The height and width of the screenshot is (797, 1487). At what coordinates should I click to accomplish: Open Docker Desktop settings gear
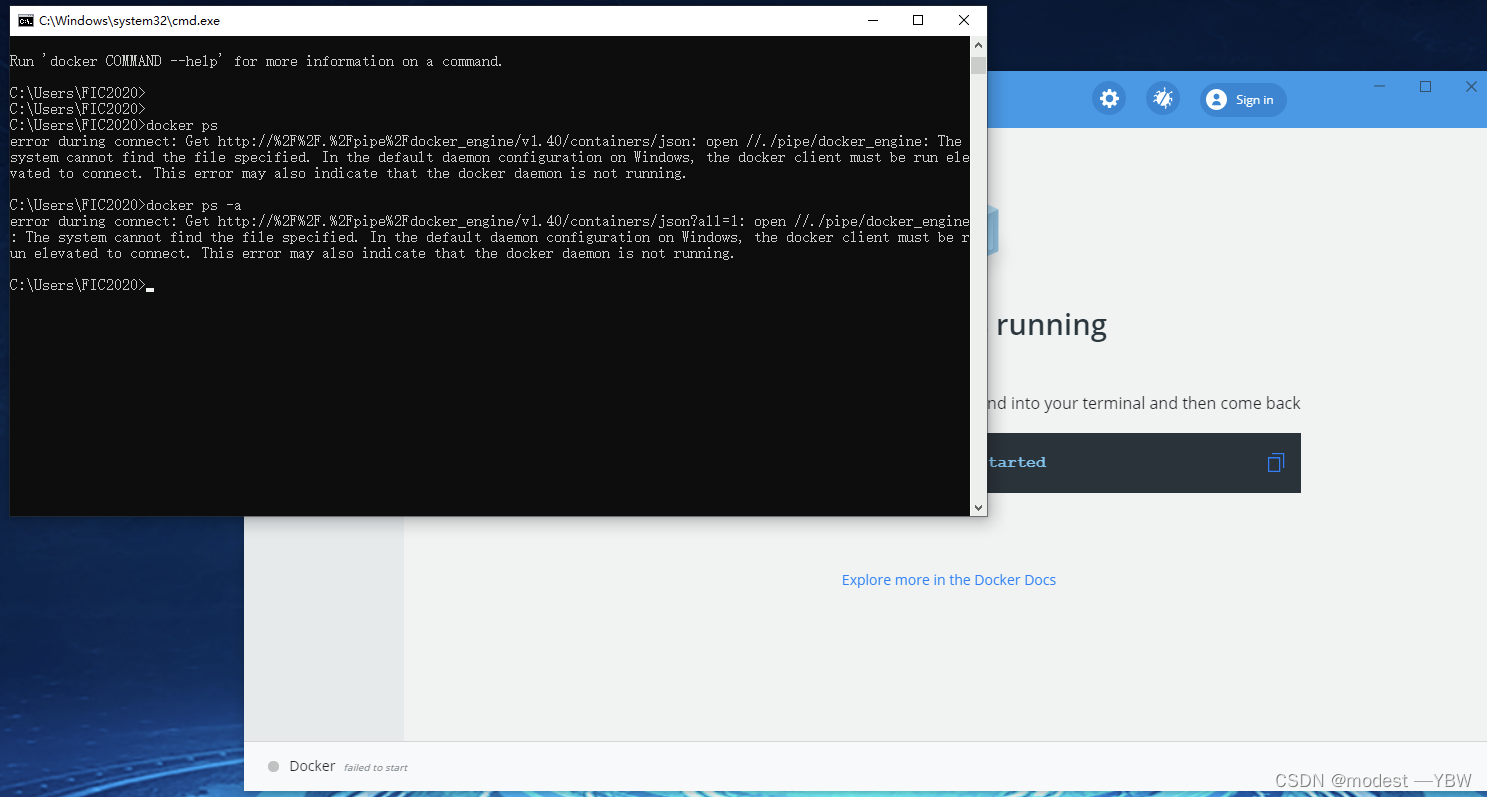pyautogui.click(x=1109, y=99)
